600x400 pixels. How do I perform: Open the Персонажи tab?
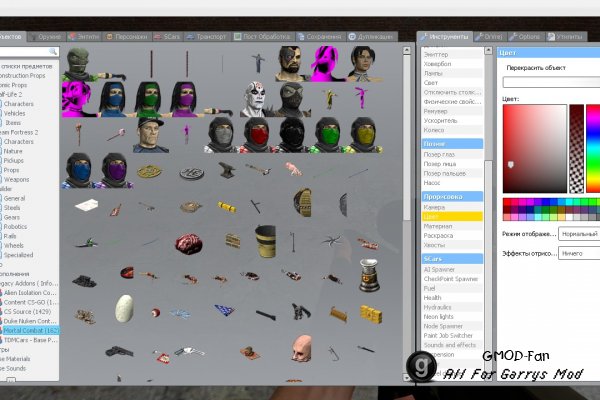(127, 37)
